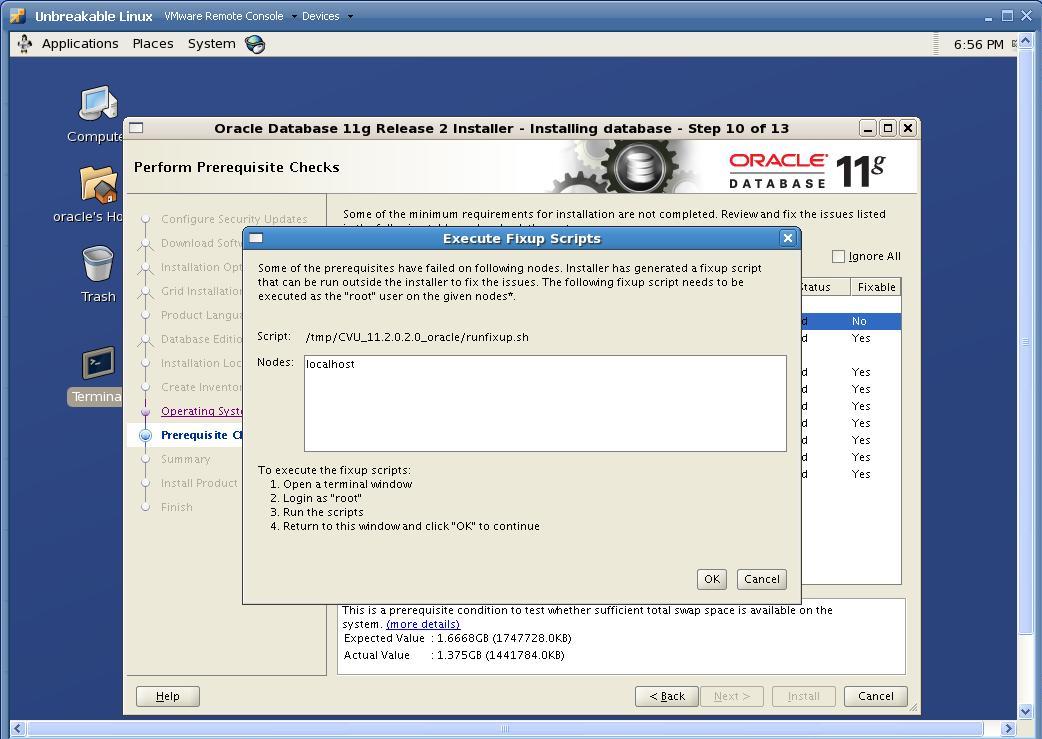Click the scroll down arrow on right
The image size is (1042, 739).
click(1025, 711)
